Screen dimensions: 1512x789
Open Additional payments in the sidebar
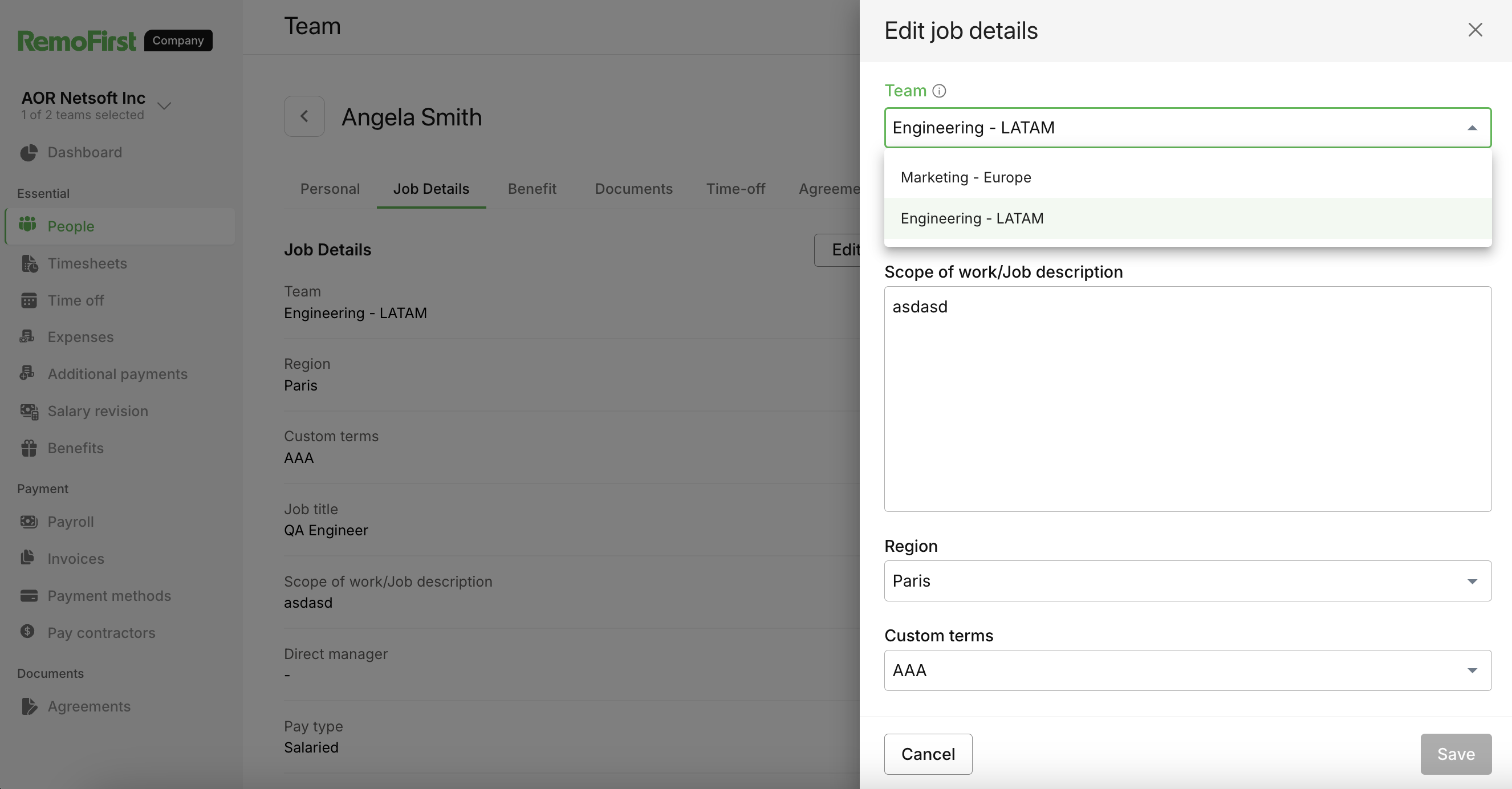pyautogui.click(x=117, y=374)
